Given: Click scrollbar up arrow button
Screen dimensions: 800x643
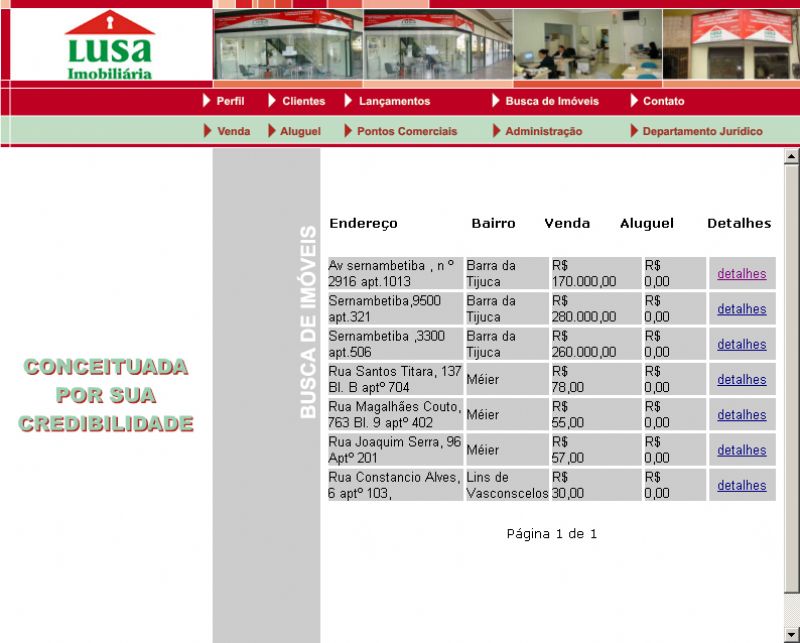Looking at the screenshot, I should (x=791, y=156).
